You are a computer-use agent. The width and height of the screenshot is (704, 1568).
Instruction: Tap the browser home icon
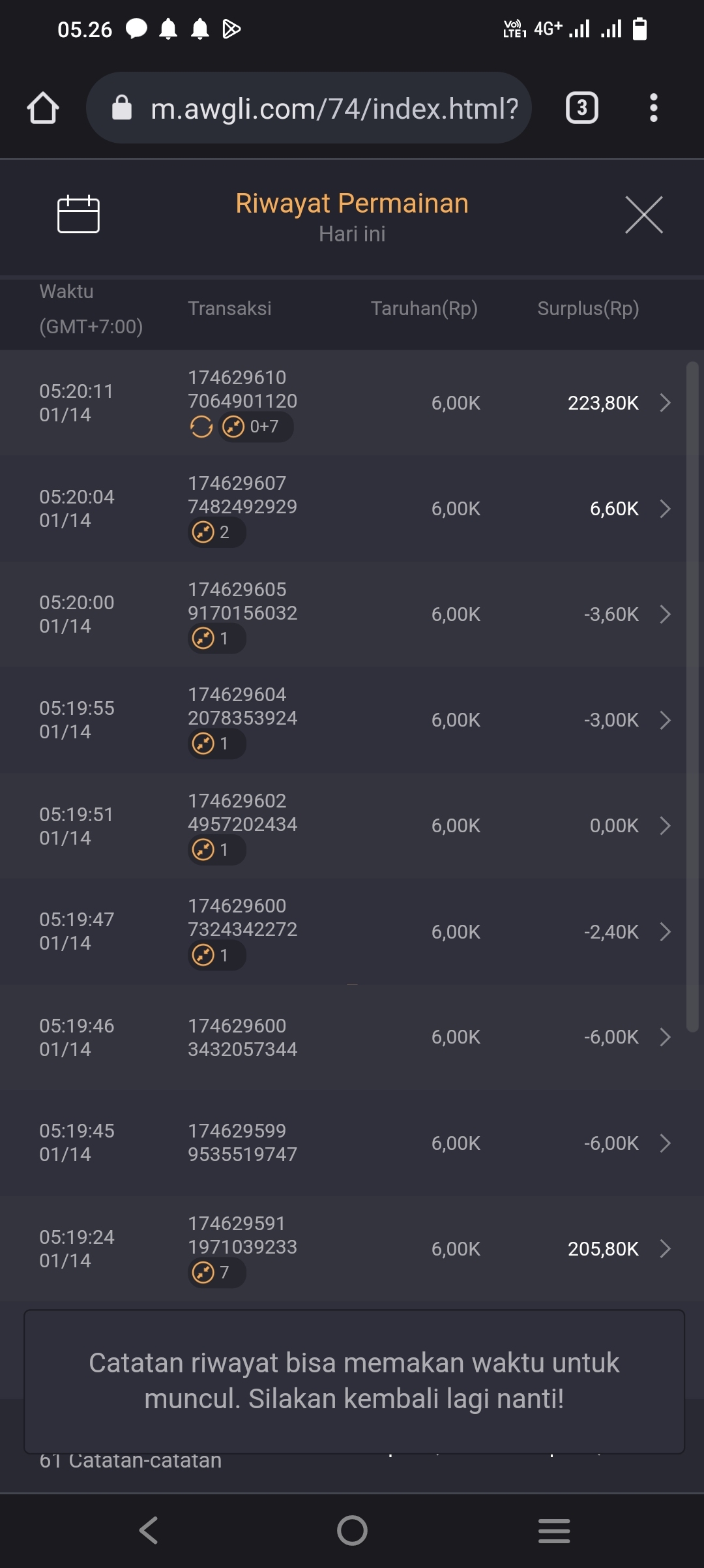tap(43, 108)
